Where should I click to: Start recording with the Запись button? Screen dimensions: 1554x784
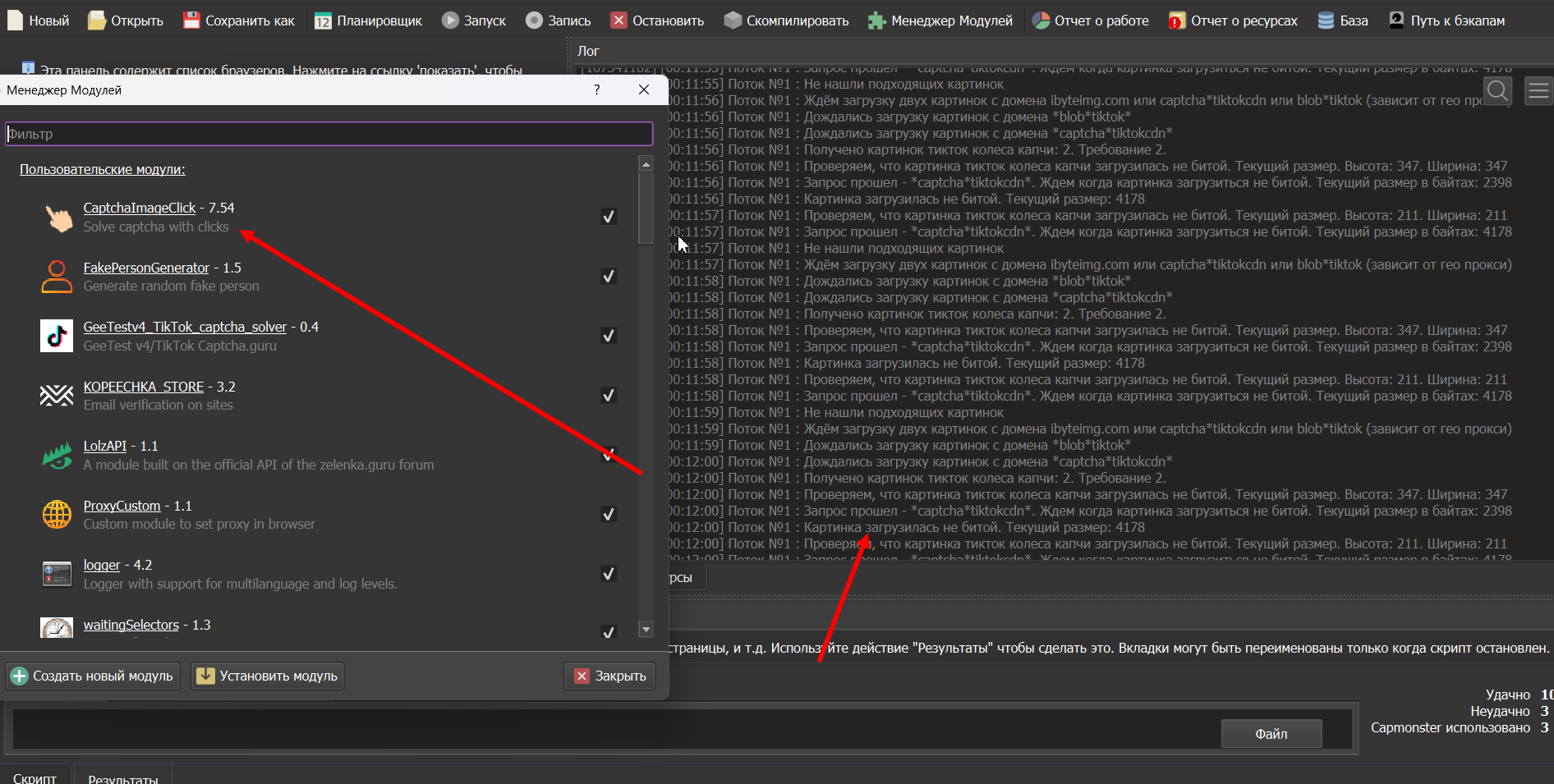[x=535, y=21]
